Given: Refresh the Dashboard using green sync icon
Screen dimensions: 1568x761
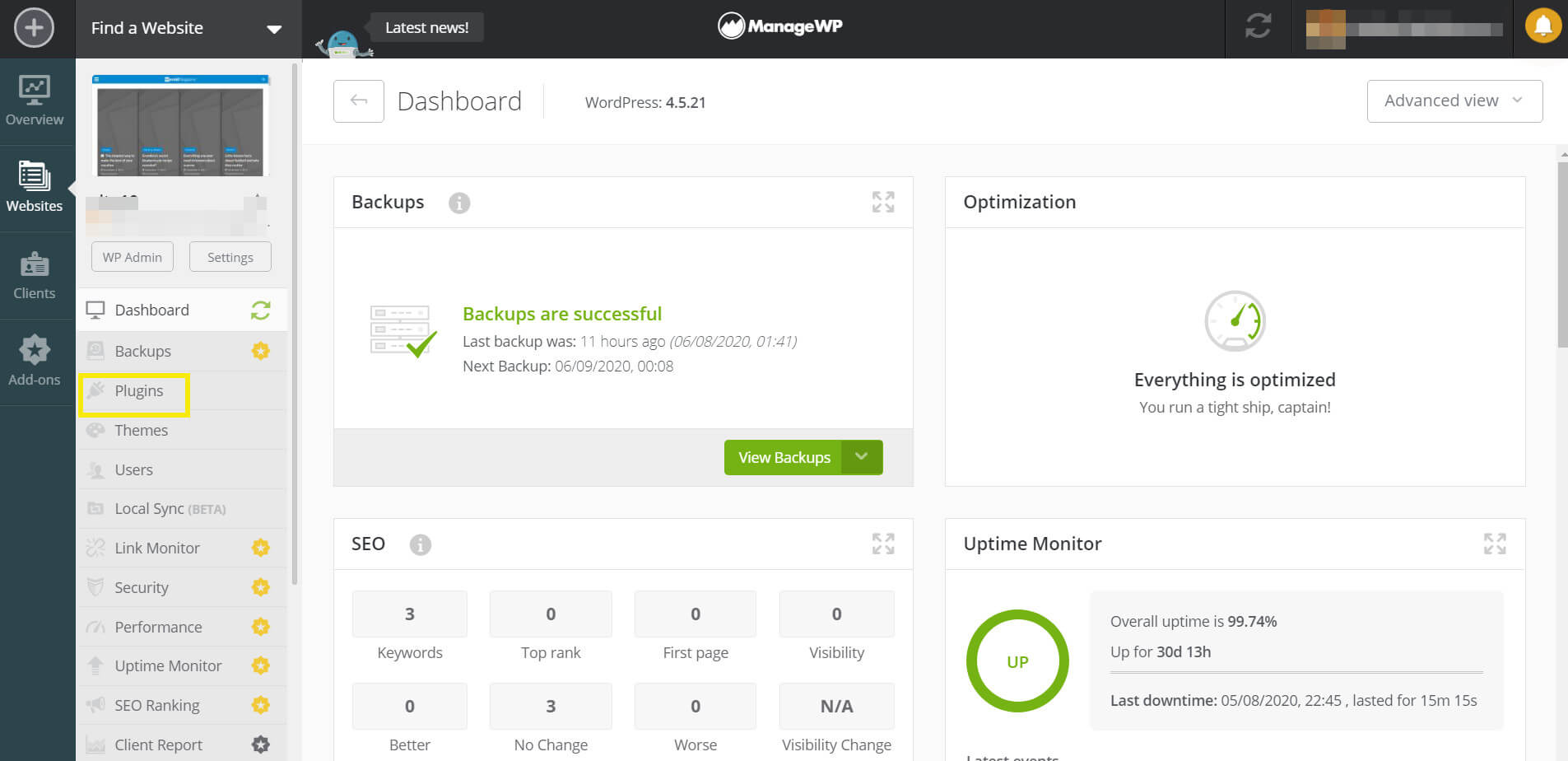Looking at the screenshot, I should coord(261,310).
